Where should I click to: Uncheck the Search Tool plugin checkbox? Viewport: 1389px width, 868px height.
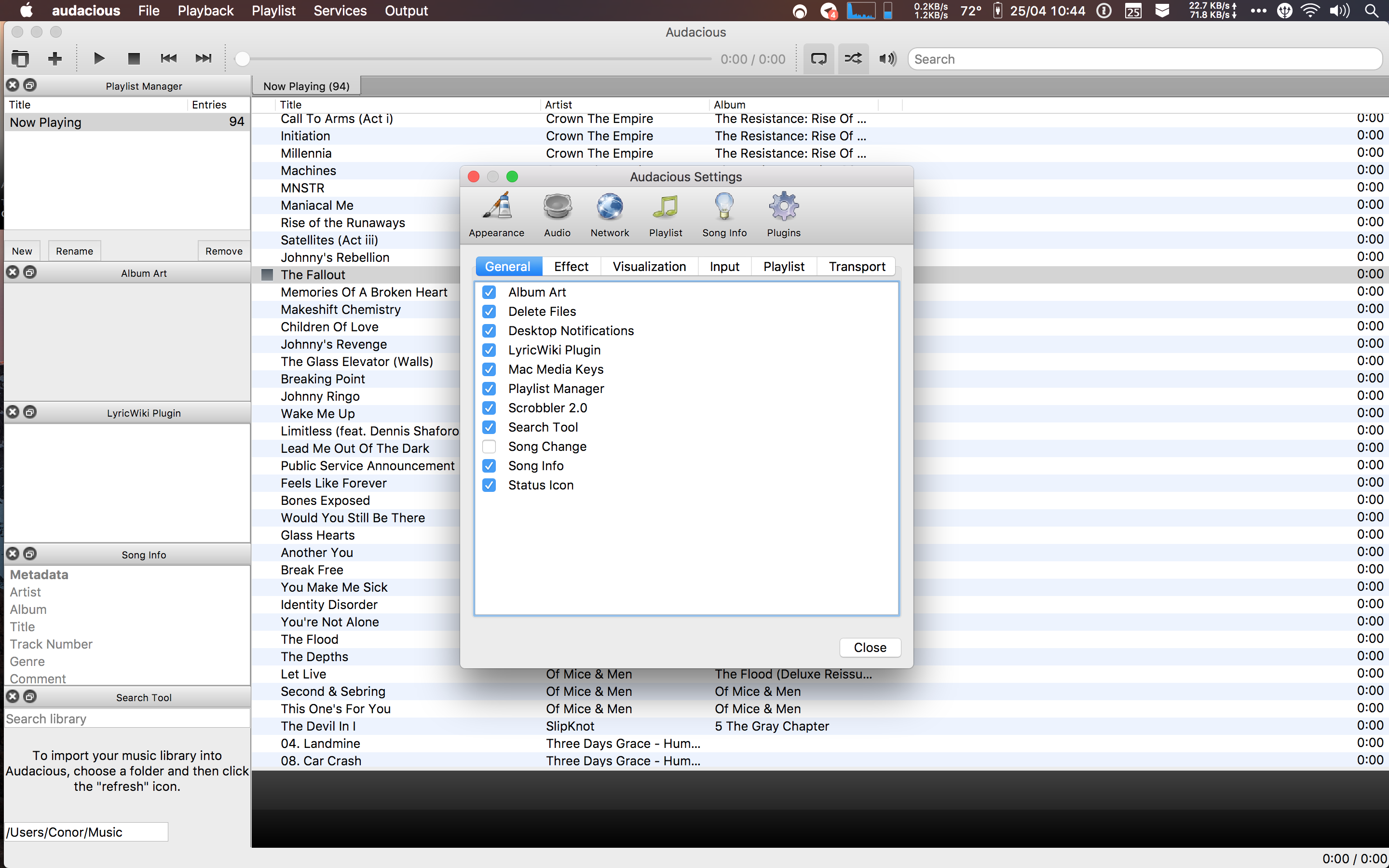(x=489, y=427)
